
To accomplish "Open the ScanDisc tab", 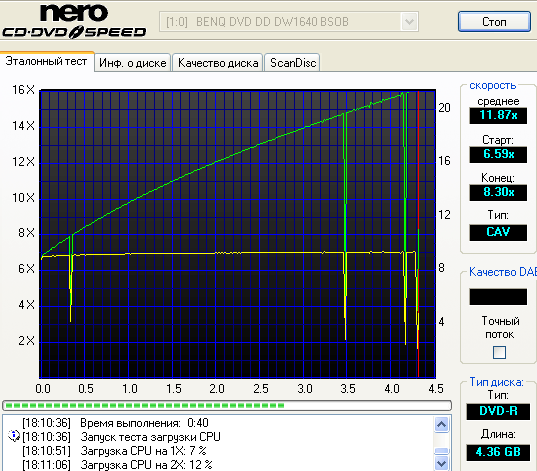I will click(x=292, y=63).
